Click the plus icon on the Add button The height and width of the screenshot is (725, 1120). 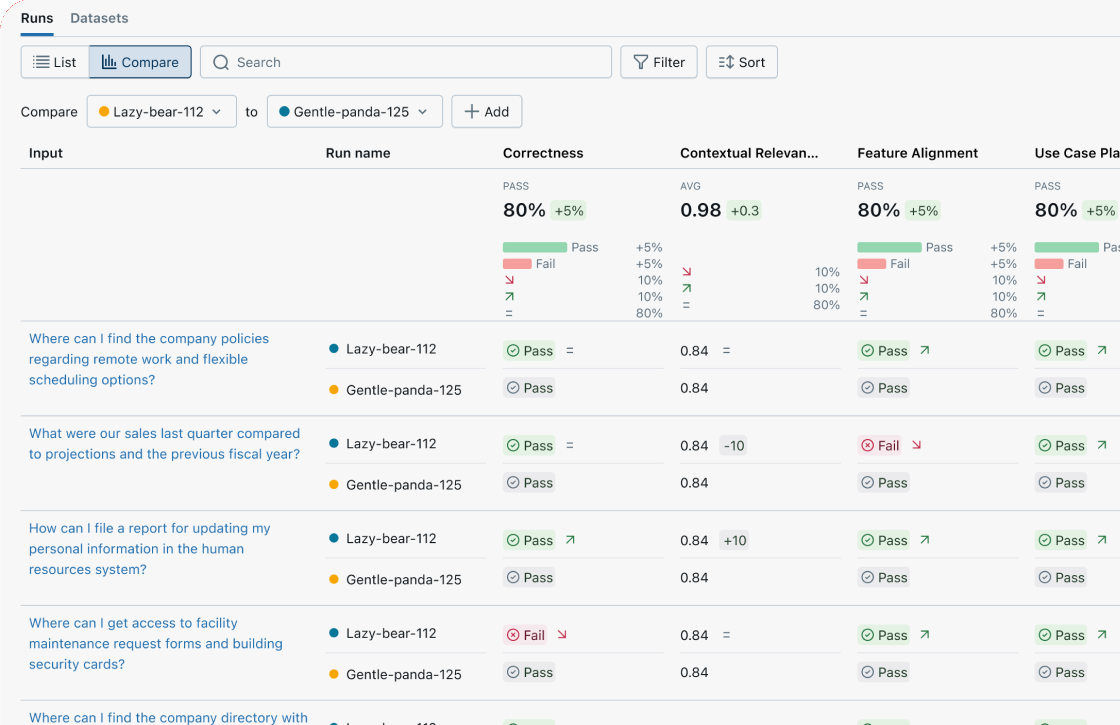tap(473, 111)
